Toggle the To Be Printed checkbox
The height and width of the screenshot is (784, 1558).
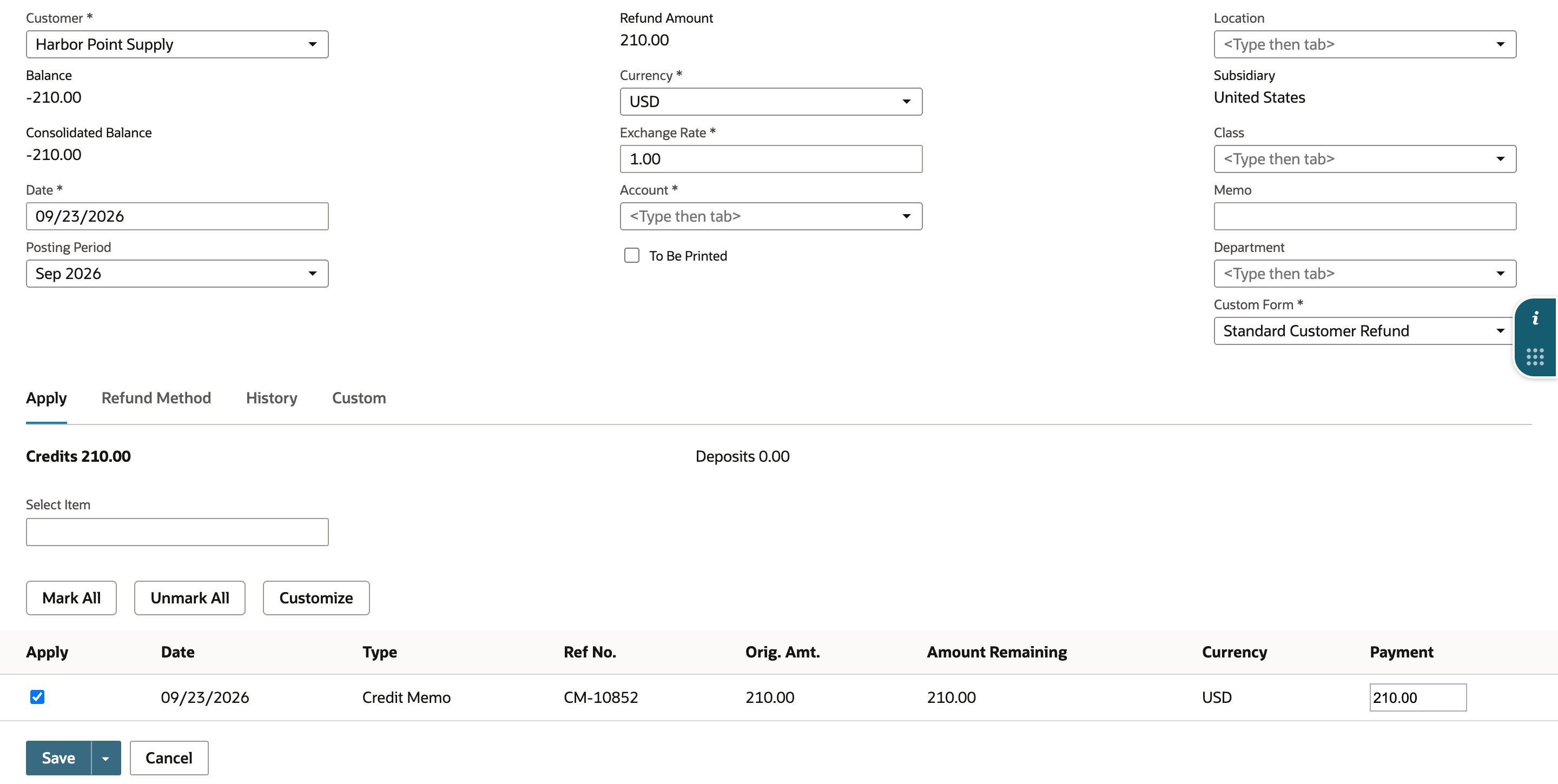(x=631, y=256)
